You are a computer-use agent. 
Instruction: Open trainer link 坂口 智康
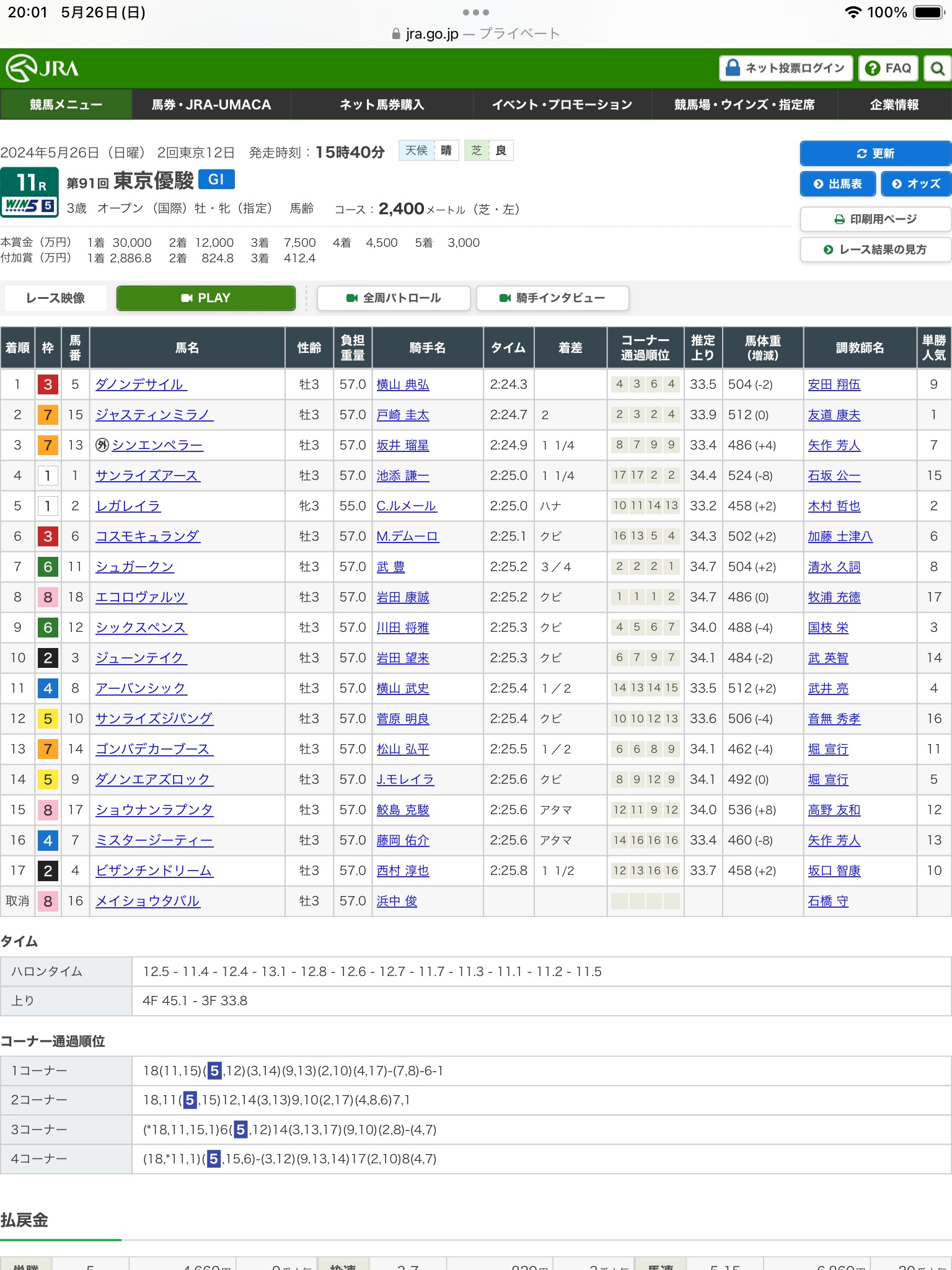click(x=834, y=871)
